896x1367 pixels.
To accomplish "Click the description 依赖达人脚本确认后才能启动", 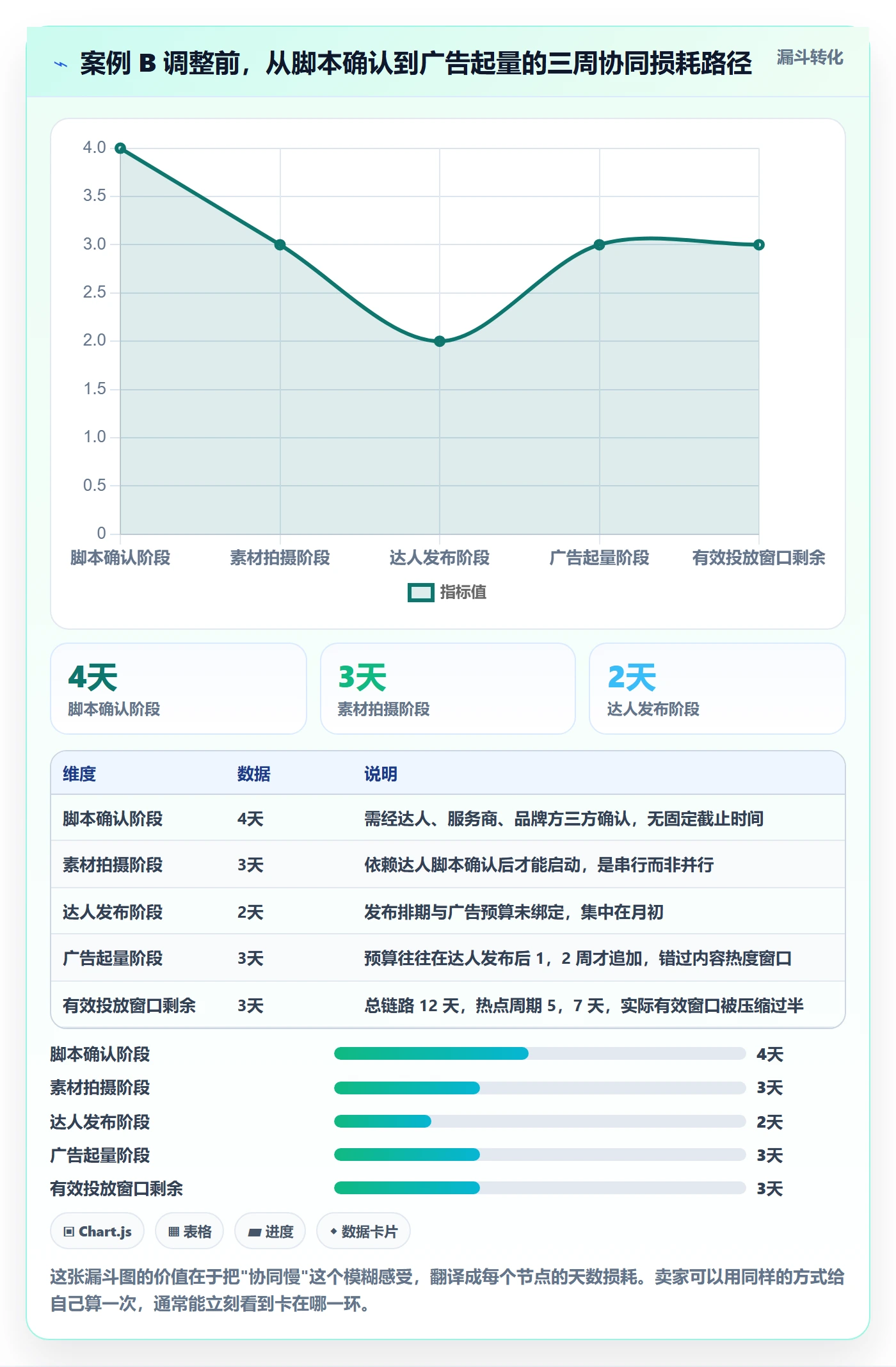I will click(x=539, y=865).
